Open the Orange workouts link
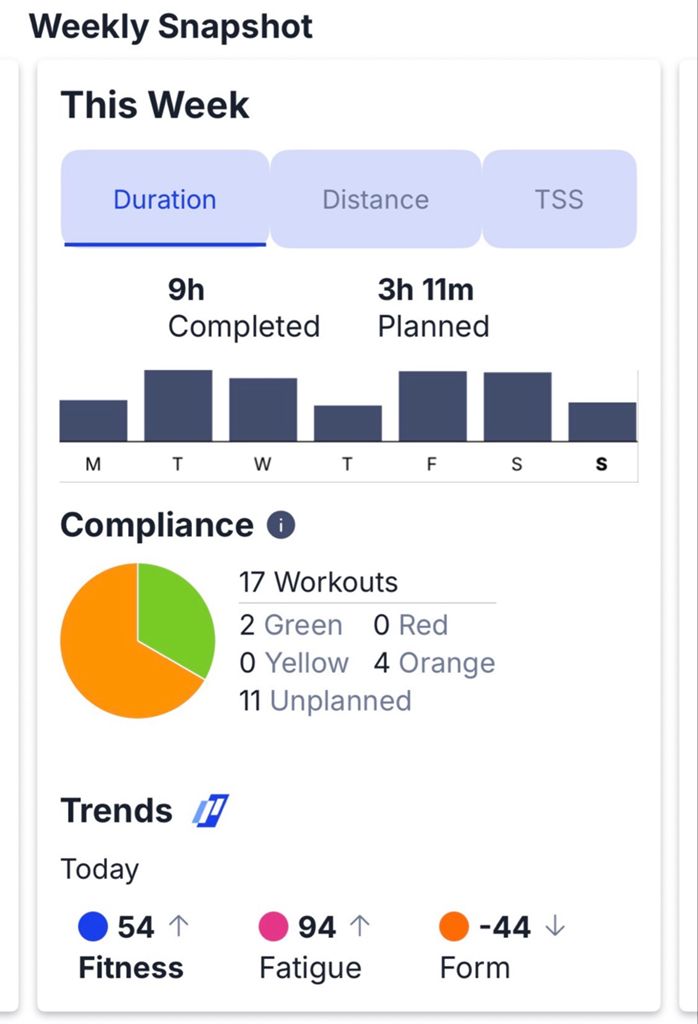The image size is (698, 1024). (x=446, y=663)
